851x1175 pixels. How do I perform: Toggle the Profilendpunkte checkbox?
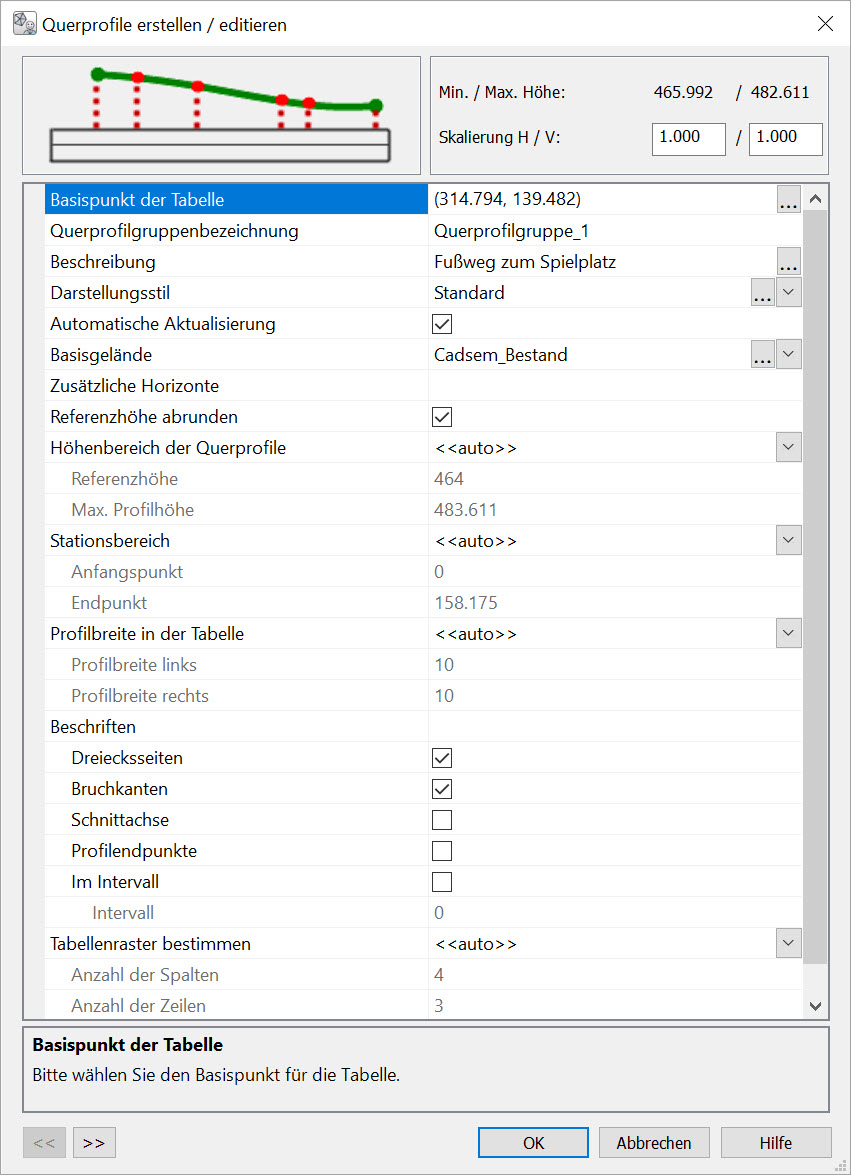(x=441, y=851)
